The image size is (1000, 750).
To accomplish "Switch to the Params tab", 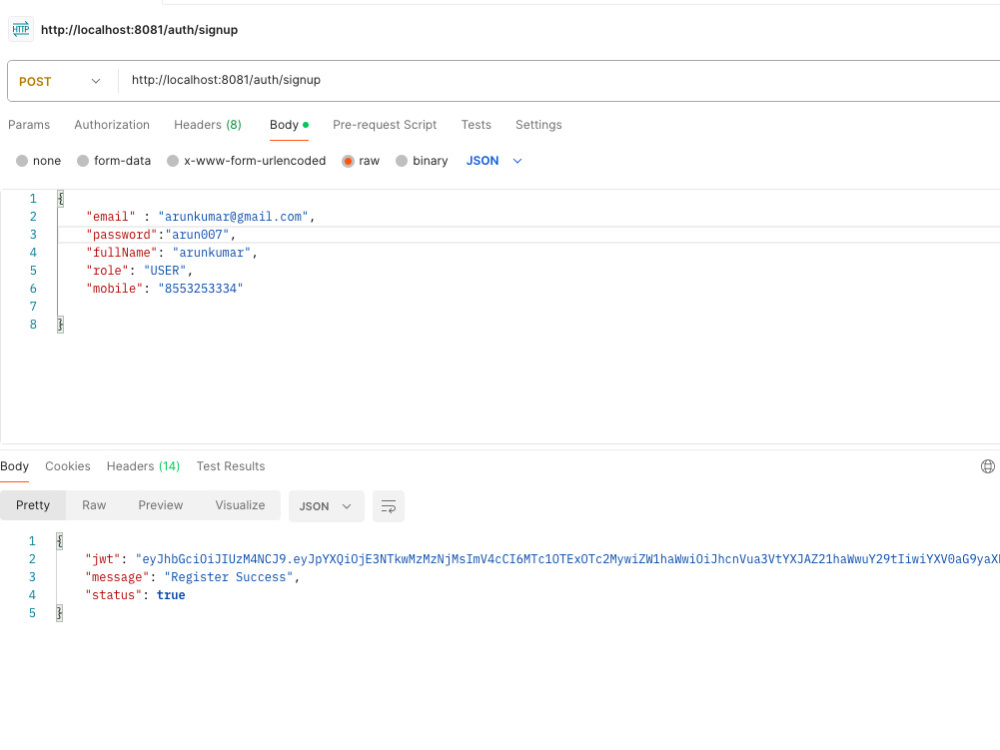I will pos(29,125).
